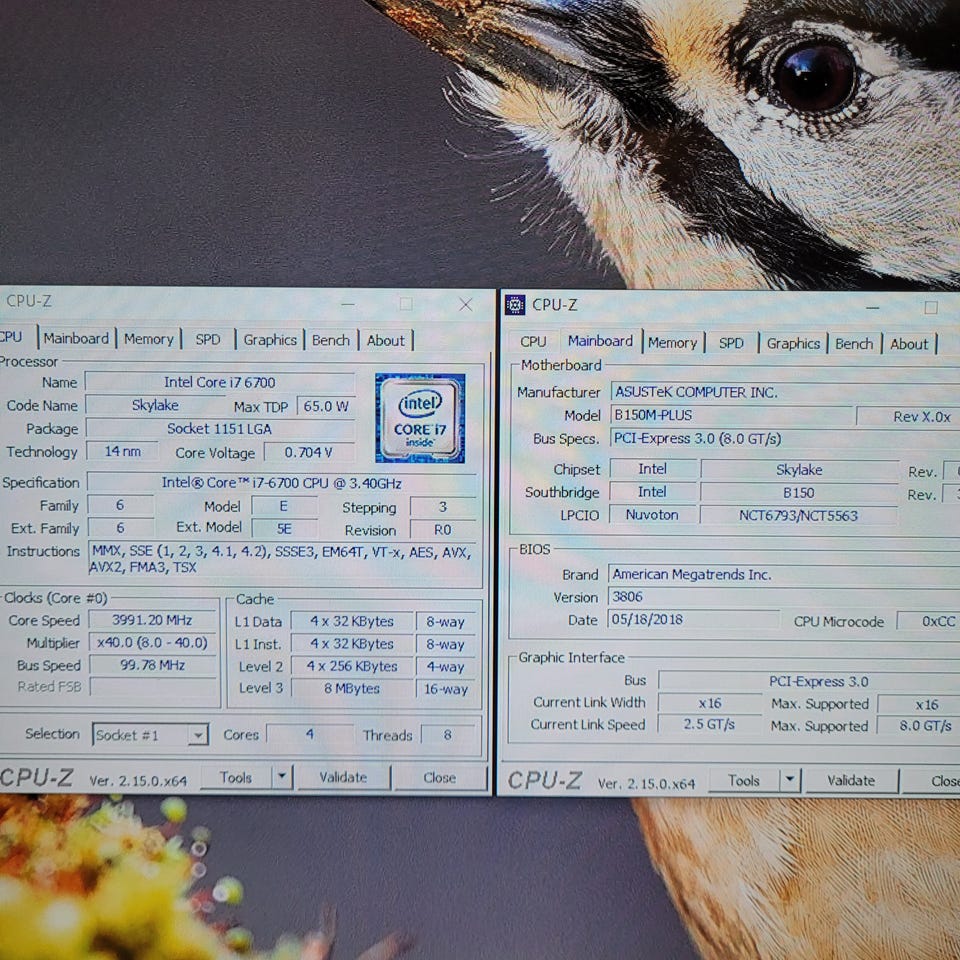Select Graphics tab in left CPU-Z window
This screenshot has width=960, height=960.
click(x=270, y=340)
